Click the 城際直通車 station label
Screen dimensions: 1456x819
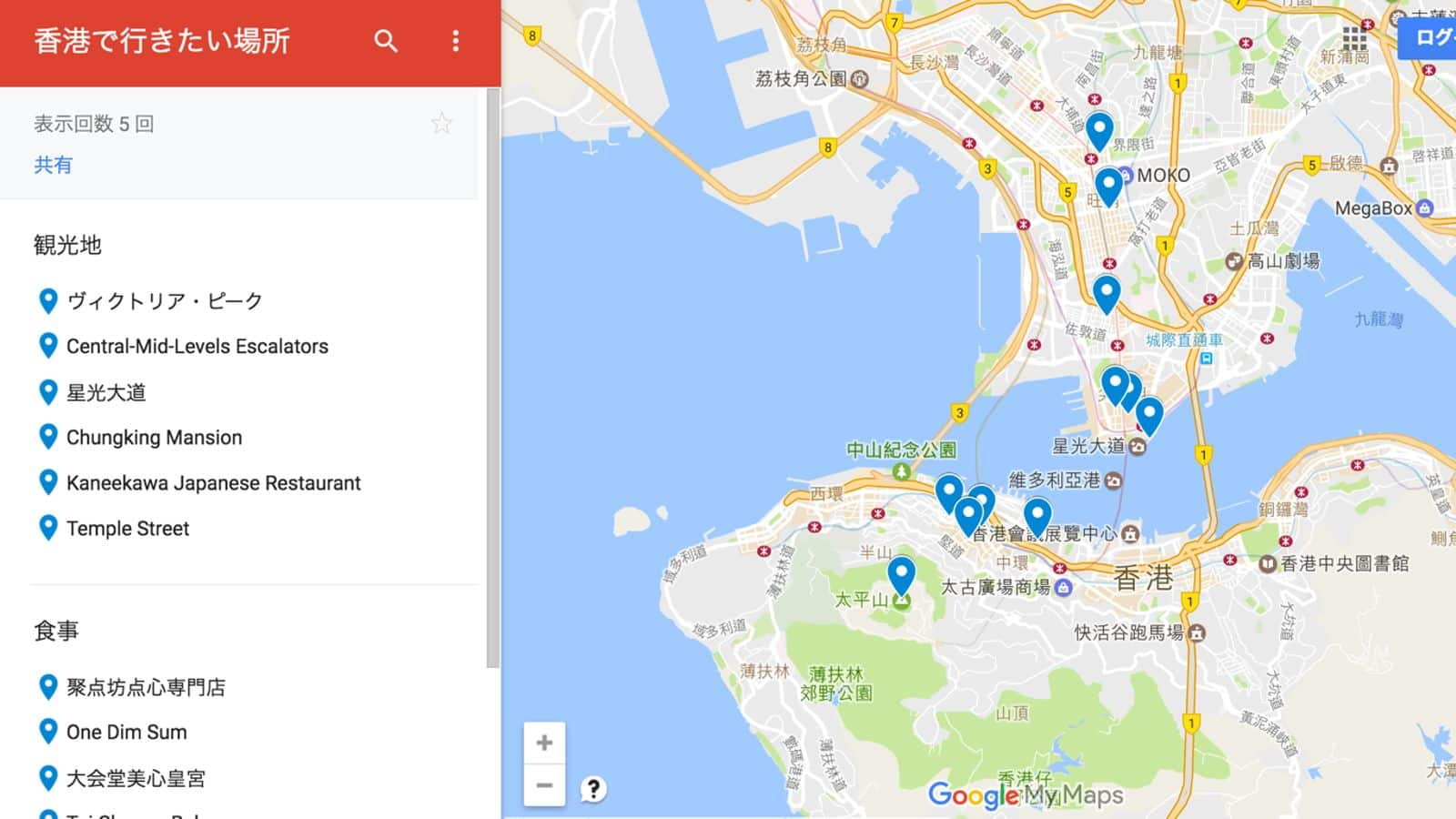coord(1184,340)
